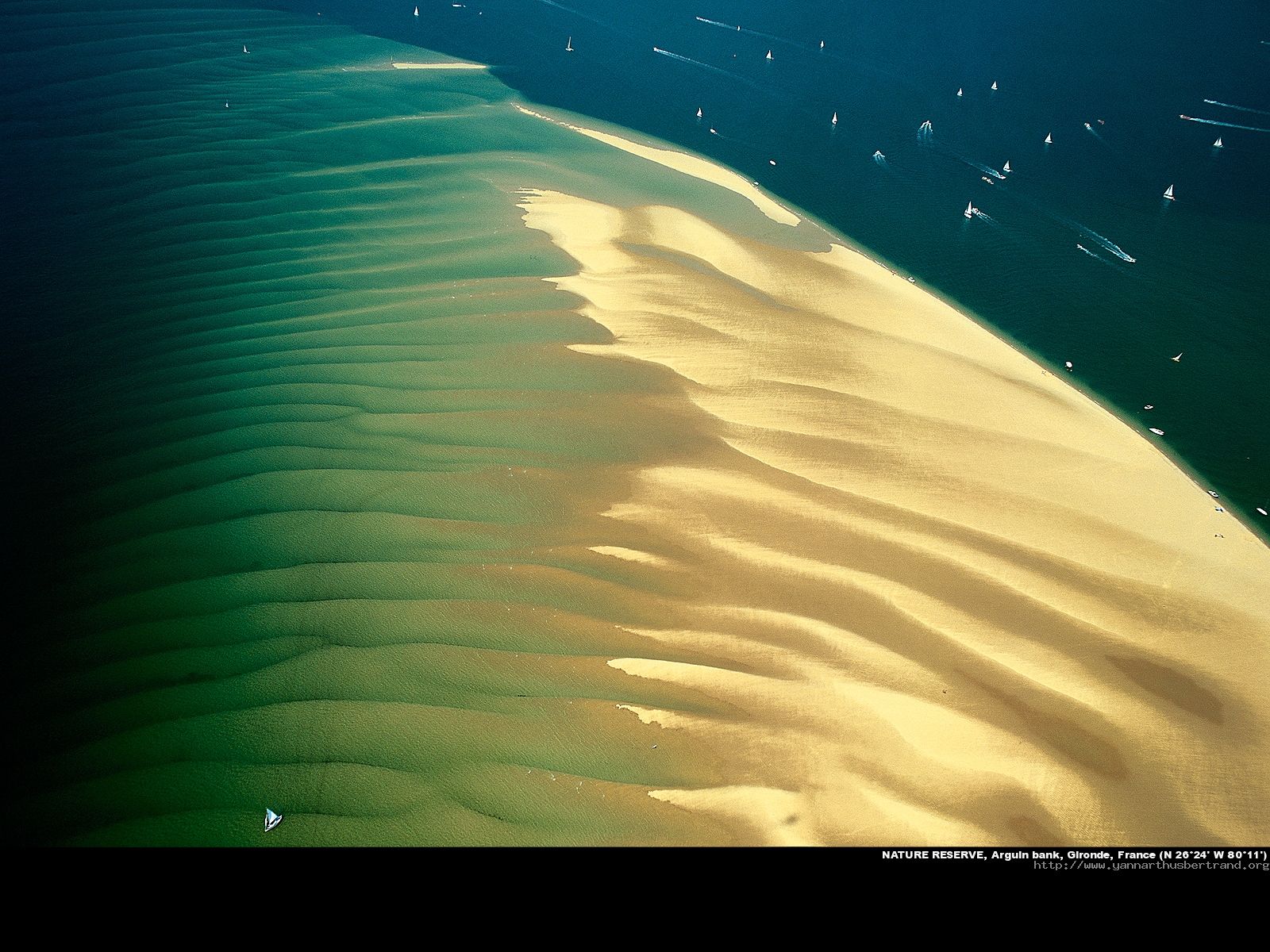Click the detached narrow sand strip at top

pyautogui.click(x=439, y=66)
